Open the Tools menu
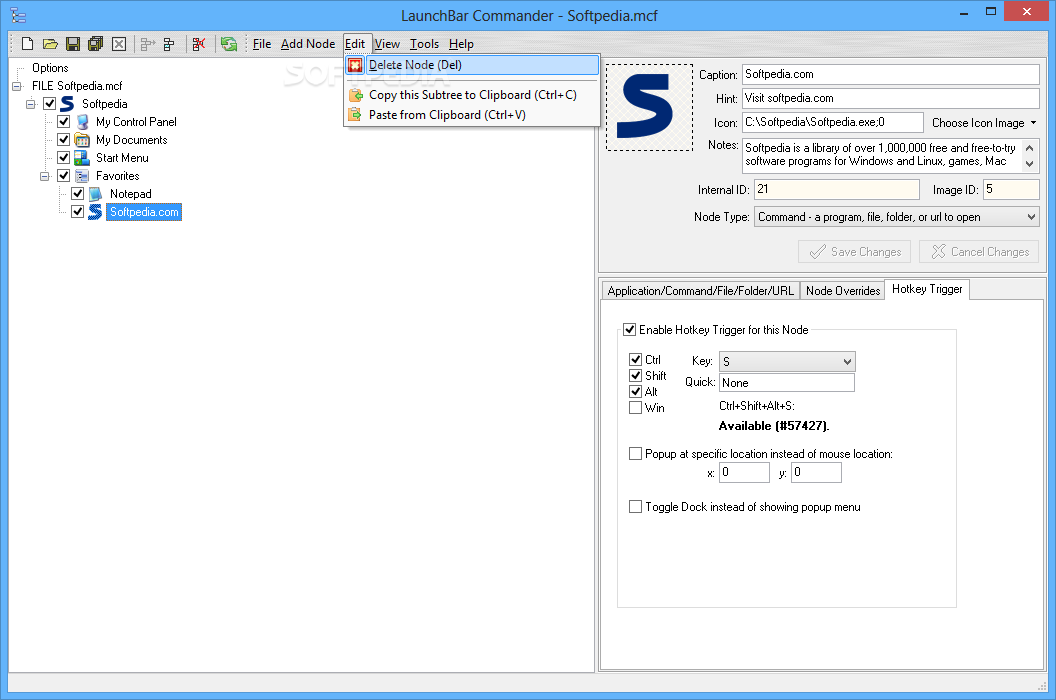 click(x=424, y=44)
